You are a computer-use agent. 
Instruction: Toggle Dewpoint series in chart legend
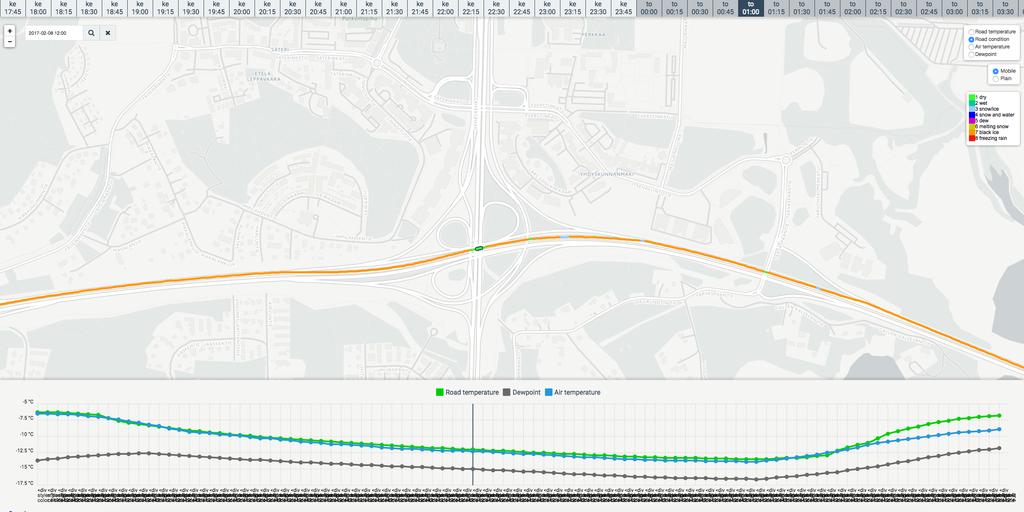coord(521,392)
